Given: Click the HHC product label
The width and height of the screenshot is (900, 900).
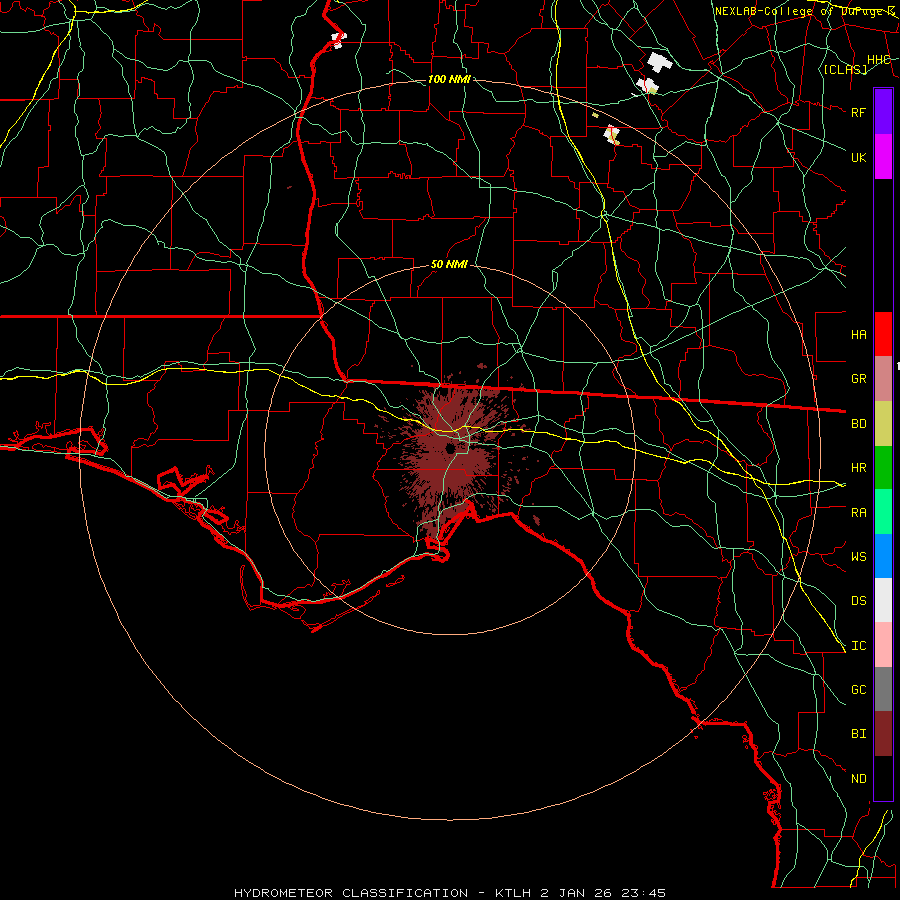Looking at the screenshot, I should [878, 59].
